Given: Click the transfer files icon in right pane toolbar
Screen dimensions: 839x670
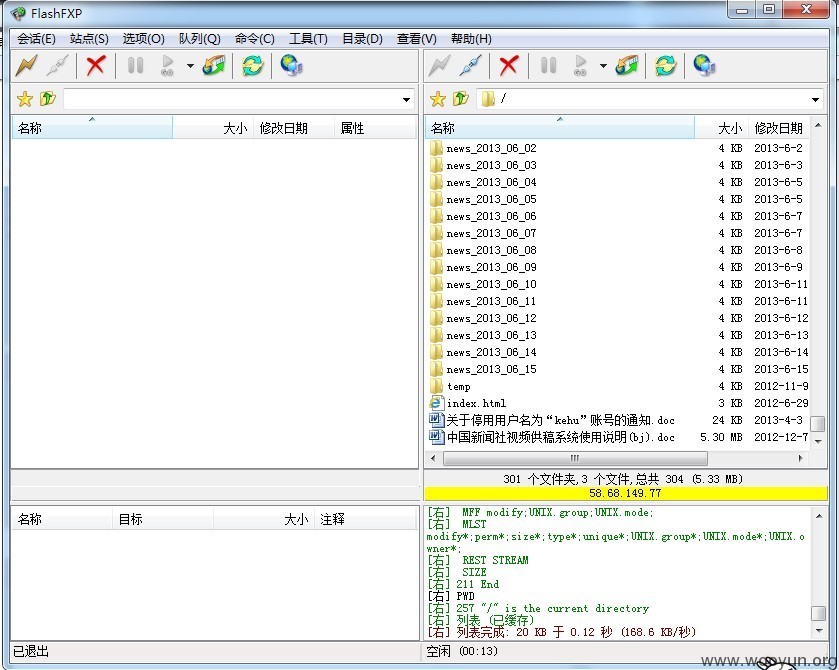Looking at the screenshot, I should [627, 66].
